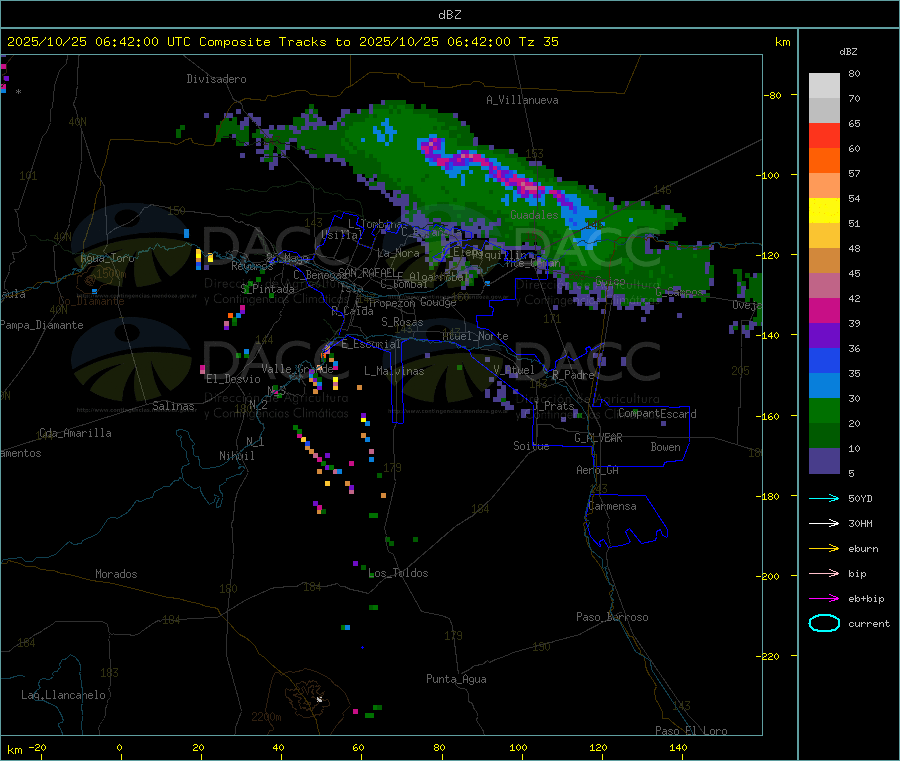This screenshot has height=761, width=900.
Task: Click the Lag.Llancanelo map label
Action: [63, 695]
